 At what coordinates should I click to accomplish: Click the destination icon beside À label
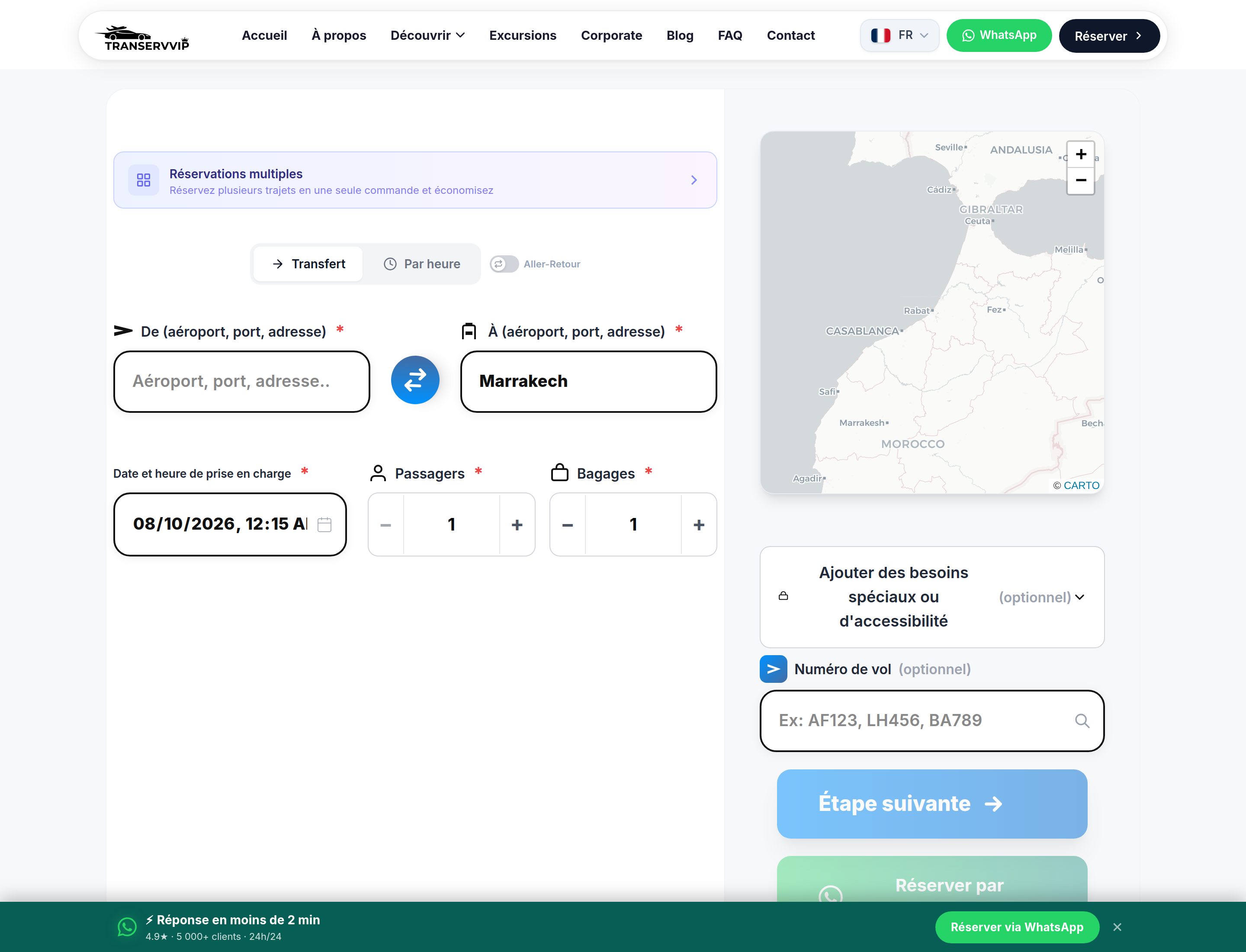point(469,331)
